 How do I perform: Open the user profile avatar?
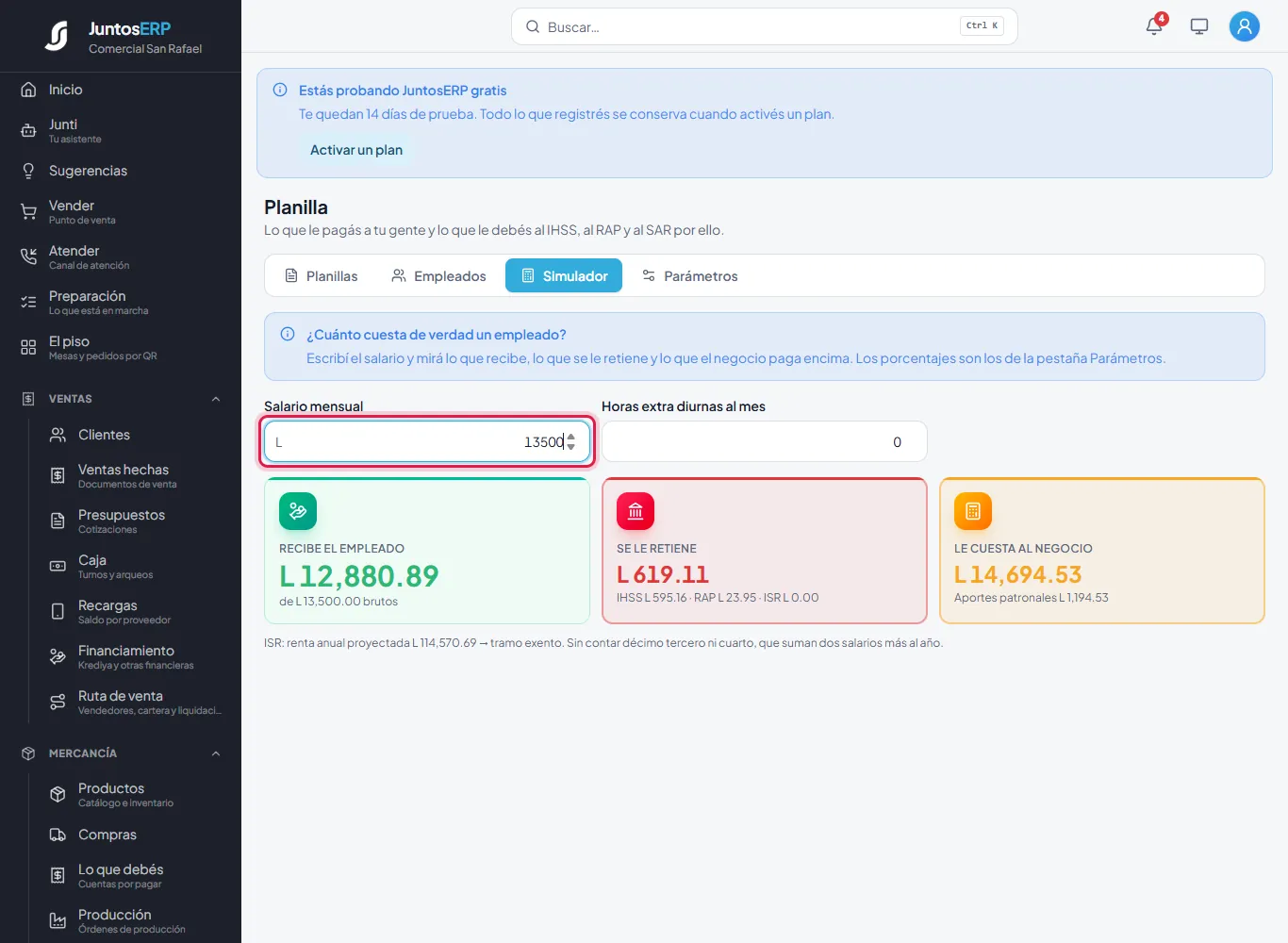tap(1245, 26)
